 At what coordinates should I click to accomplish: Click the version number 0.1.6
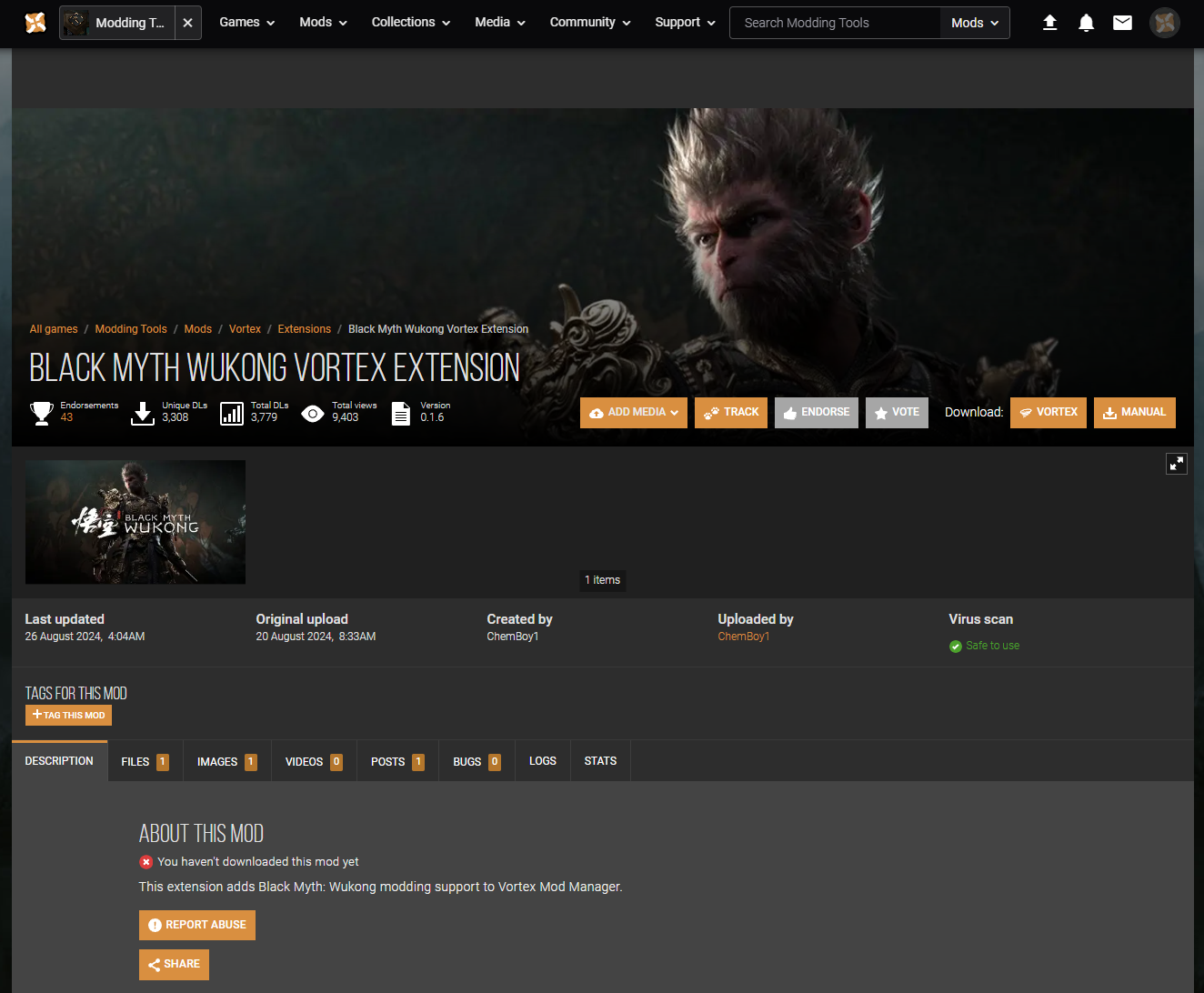[x=432, y=417]
